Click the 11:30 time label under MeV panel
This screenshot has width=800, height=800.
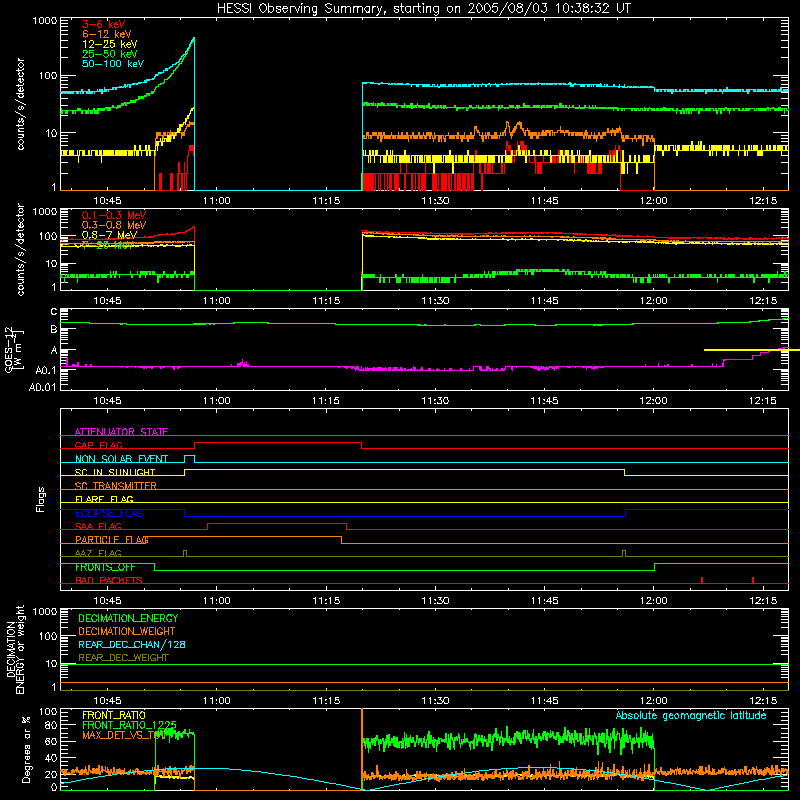click(435, 301)
